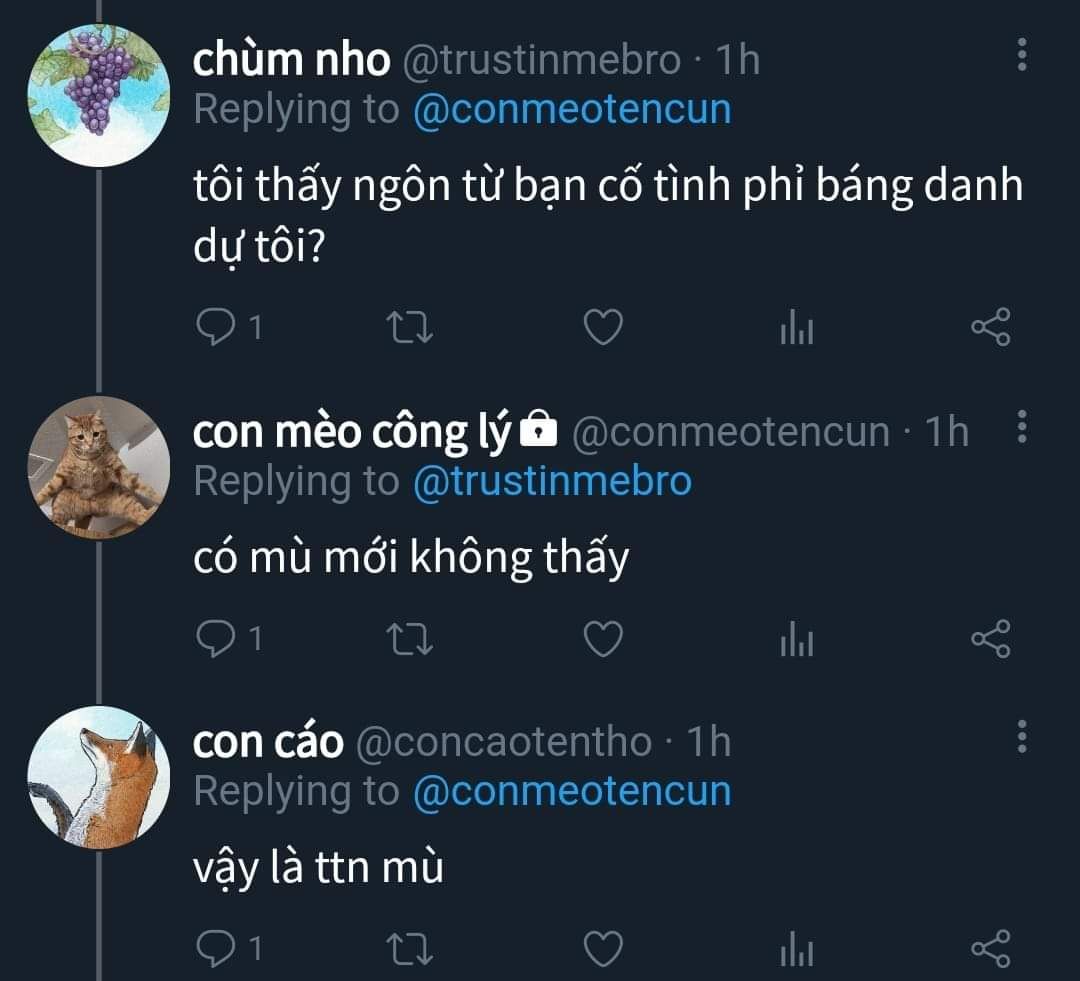1080x981 pixels.
Task: Like con cáo's tweet
Action: (603, 949)
